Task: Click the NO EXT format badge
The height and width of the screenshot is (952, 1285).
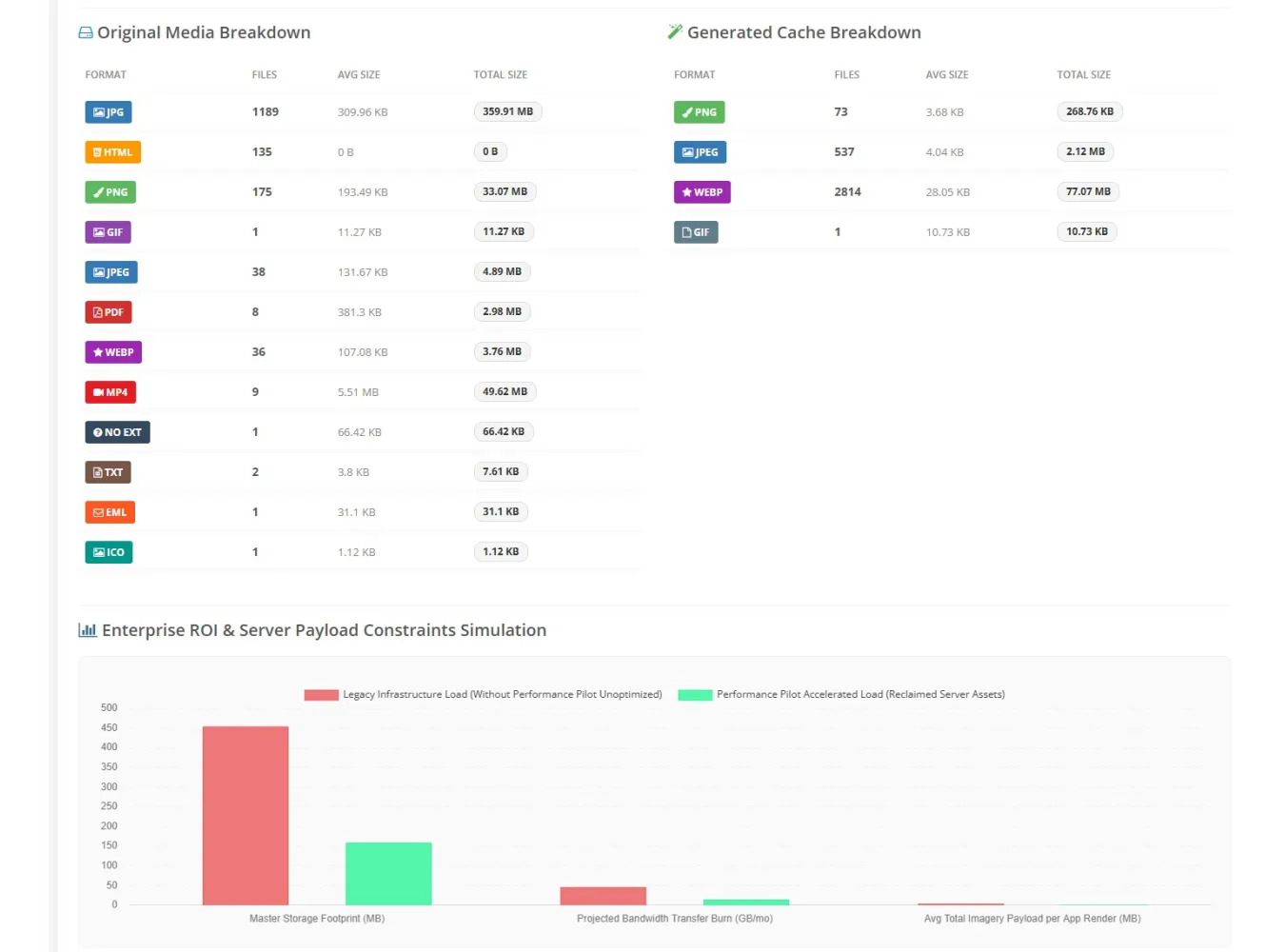Action: pos(117,432)
